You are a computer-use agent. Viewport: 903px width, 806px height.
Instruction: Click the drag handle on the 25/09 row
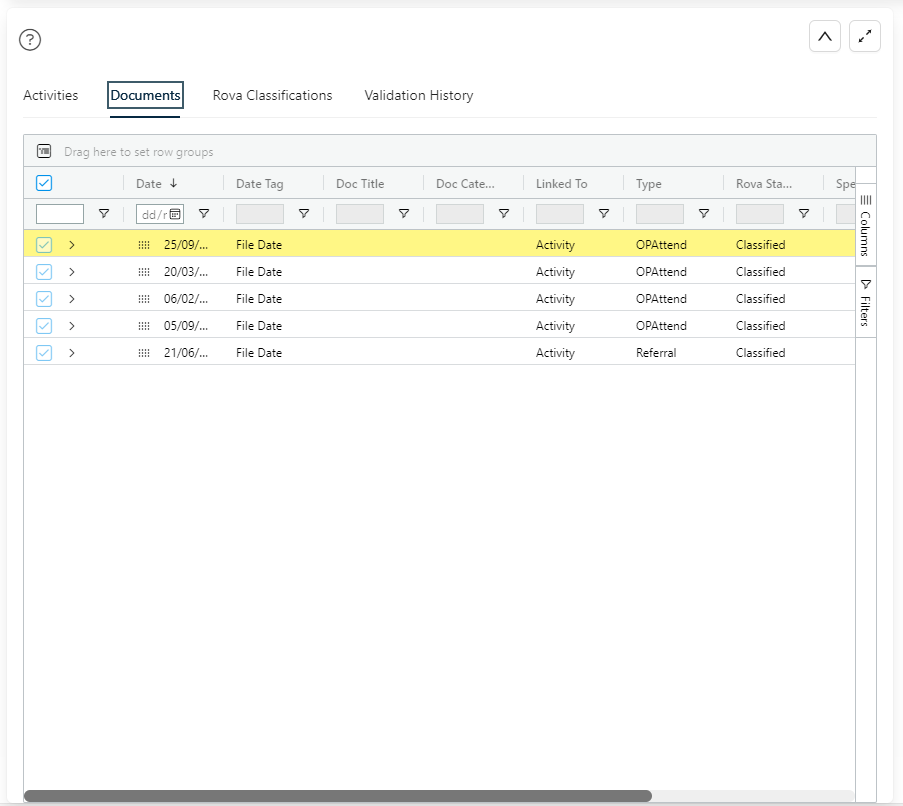pyautogui.click(x=144, y=245)
